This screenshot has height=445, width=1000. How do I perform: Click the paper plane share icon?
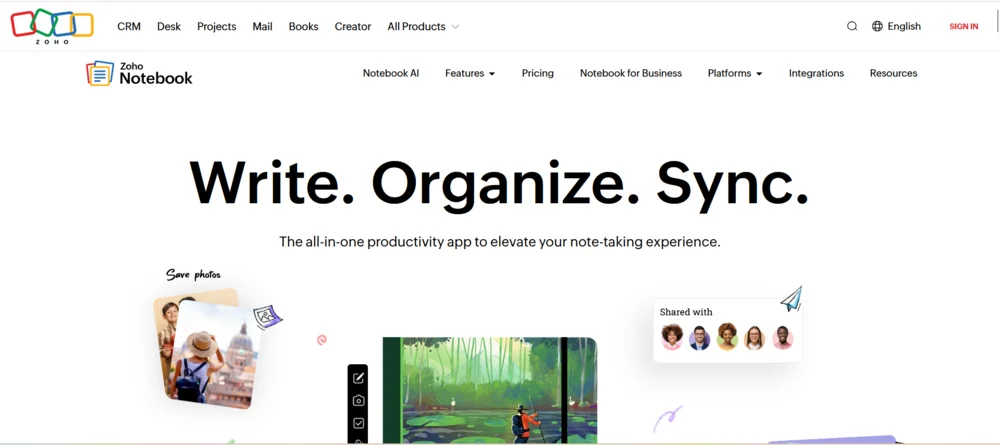(x=791, y=298)
